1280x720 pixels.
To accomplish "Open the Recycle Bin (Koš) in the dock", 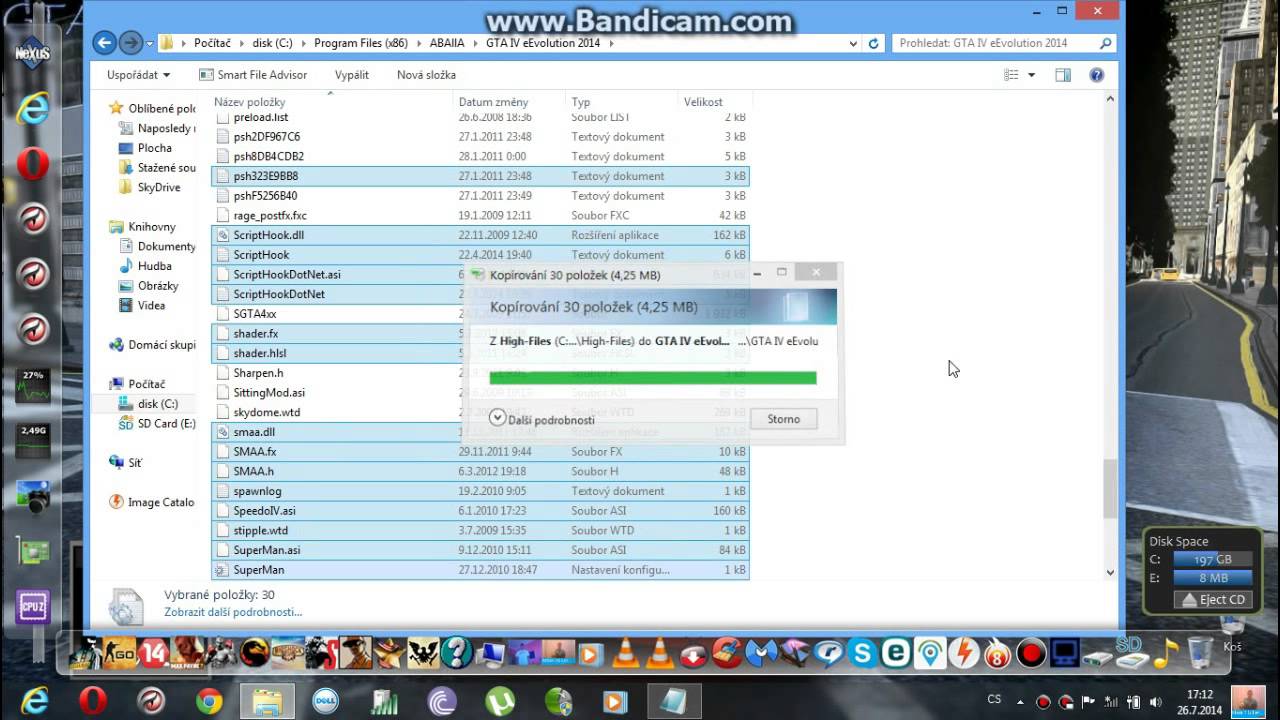I will pyautogui.click(x=1201, y=651).
